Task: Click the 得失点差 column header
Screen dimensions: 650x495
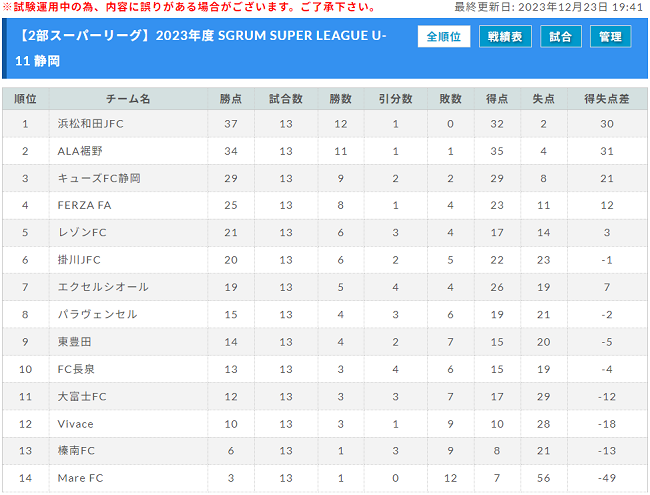Action: click(x=606, y=99)
